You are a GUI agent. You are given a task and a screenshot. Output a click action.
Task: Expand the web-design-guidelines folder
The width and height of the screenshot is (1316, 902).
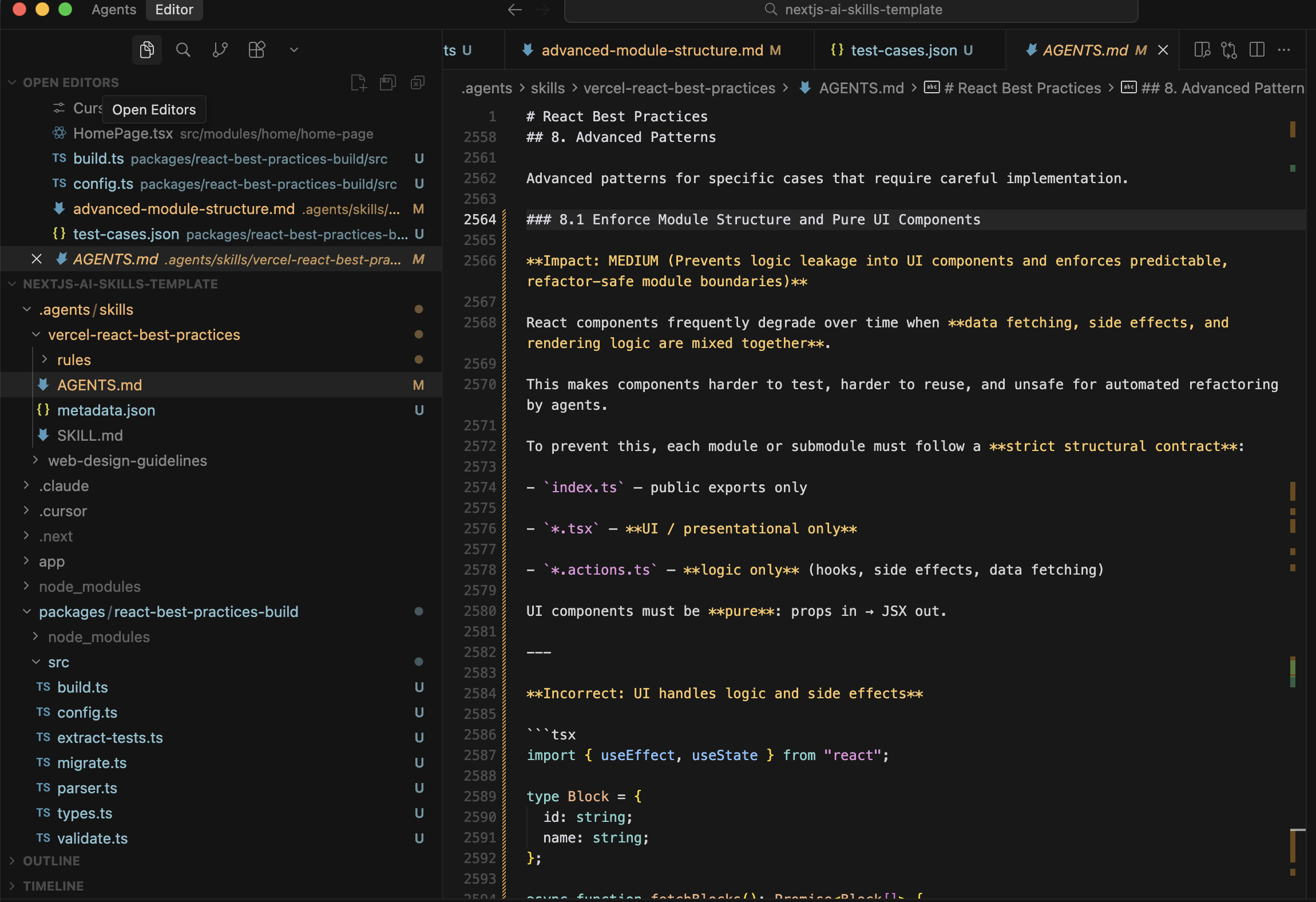36,461
